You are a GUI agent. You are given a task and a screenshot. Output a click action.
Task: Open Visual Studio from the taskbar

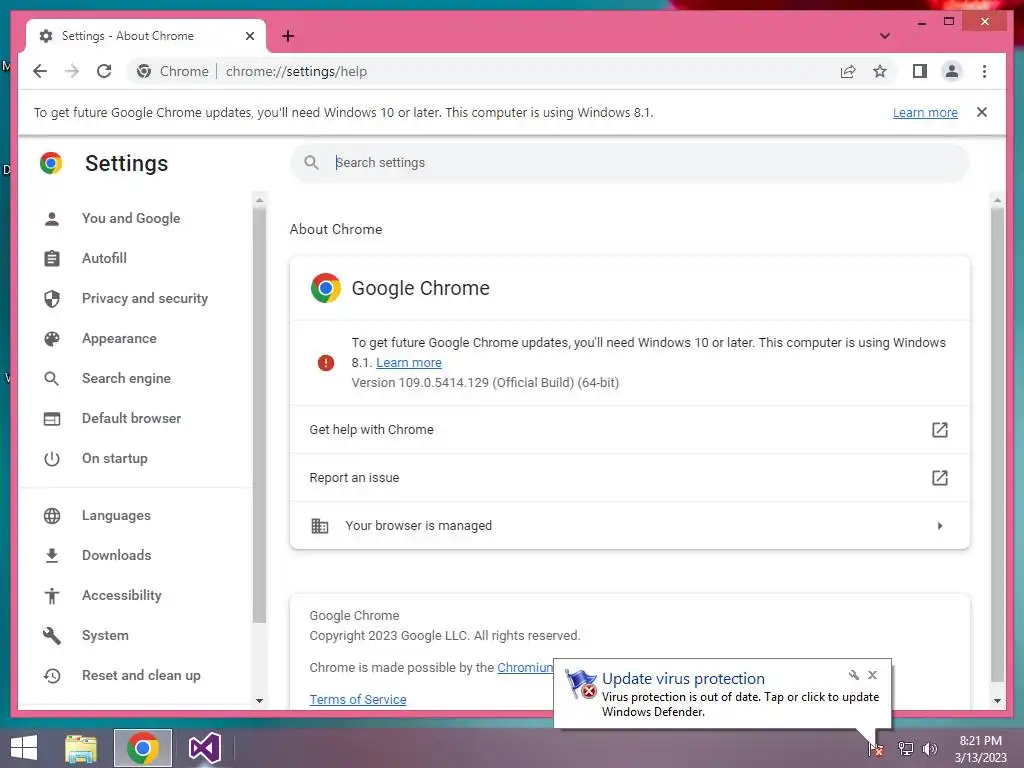pos(204,748)
